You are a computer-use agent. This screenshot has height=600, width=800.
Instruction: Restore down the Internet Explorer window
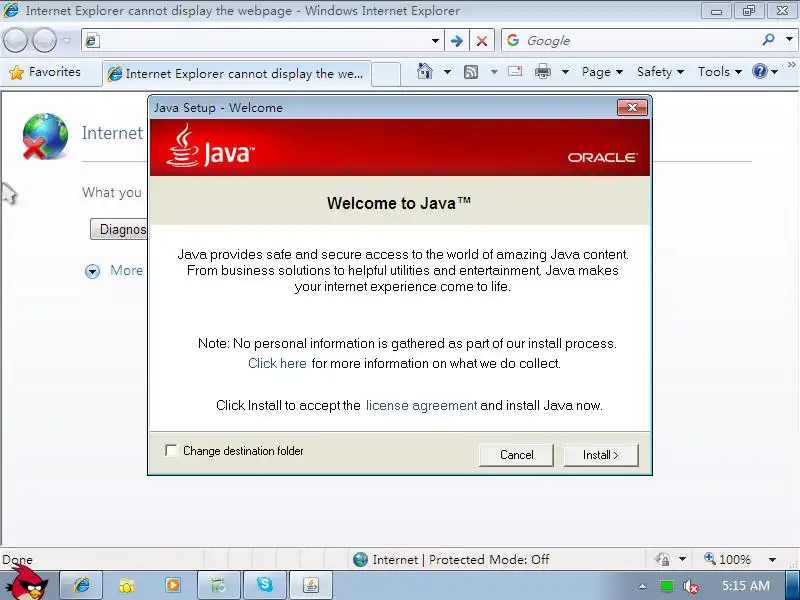(x=749, y=11)
